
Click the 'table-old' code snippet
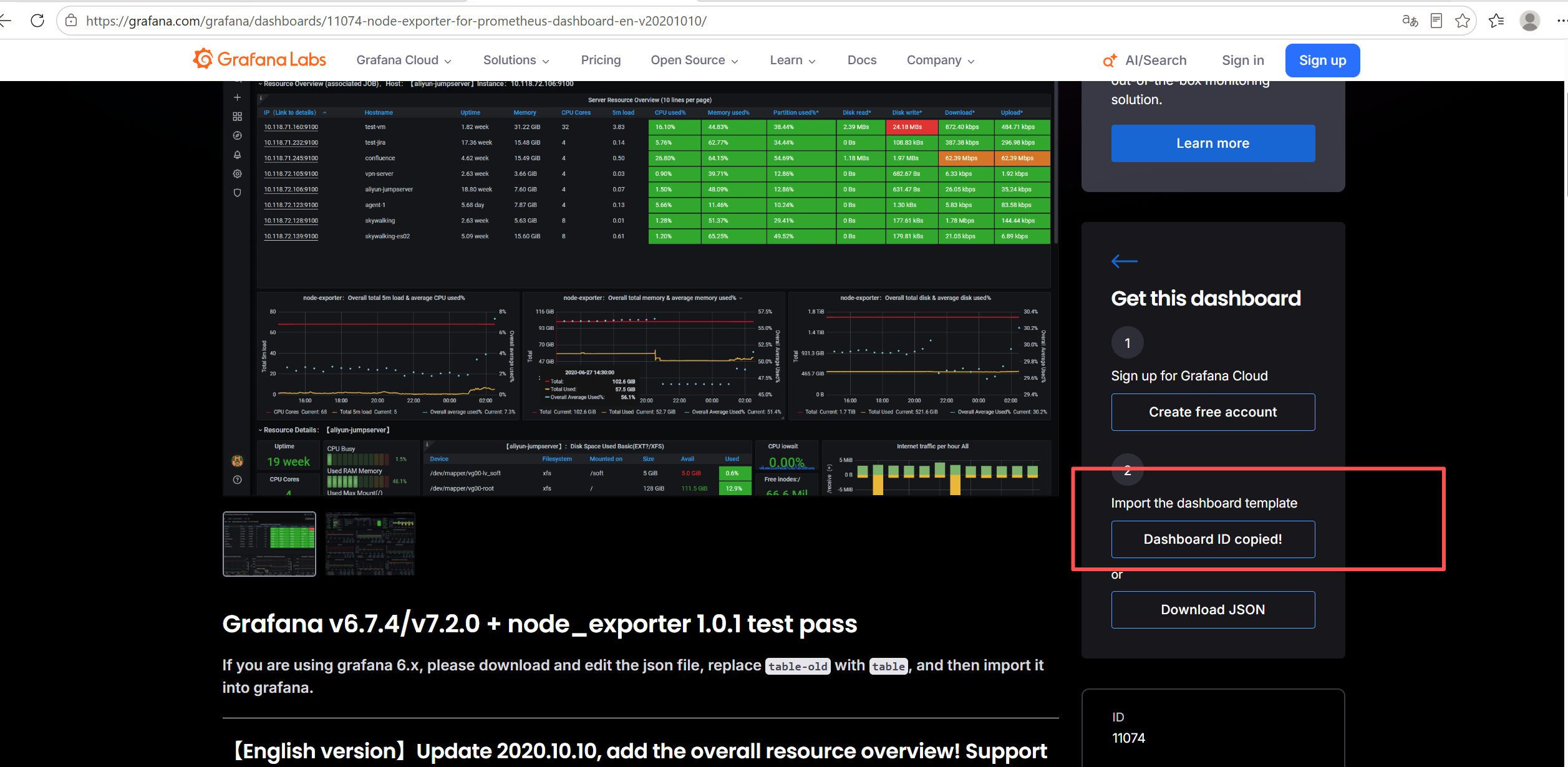tap(798, 666)
